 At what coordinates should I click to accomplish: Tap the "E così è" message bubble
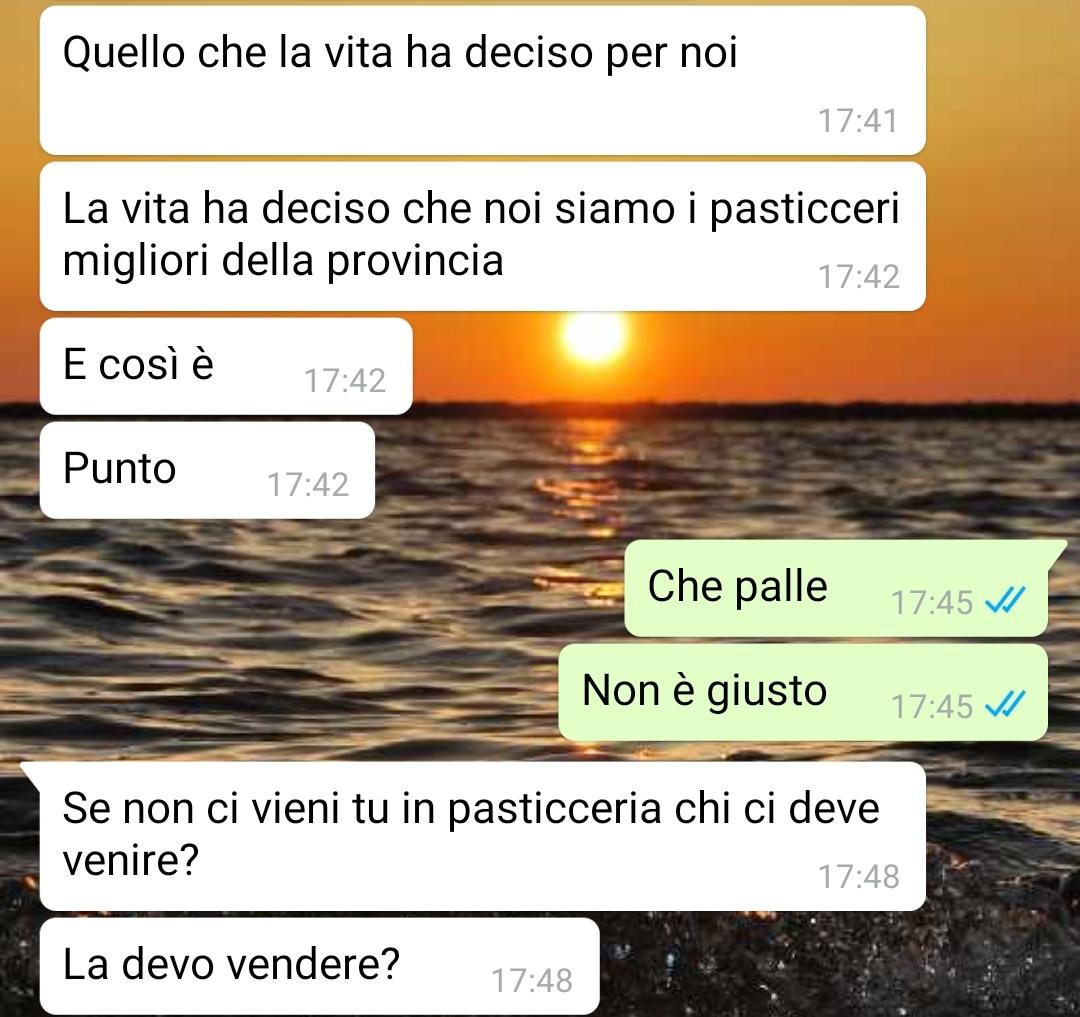[227, 366]
